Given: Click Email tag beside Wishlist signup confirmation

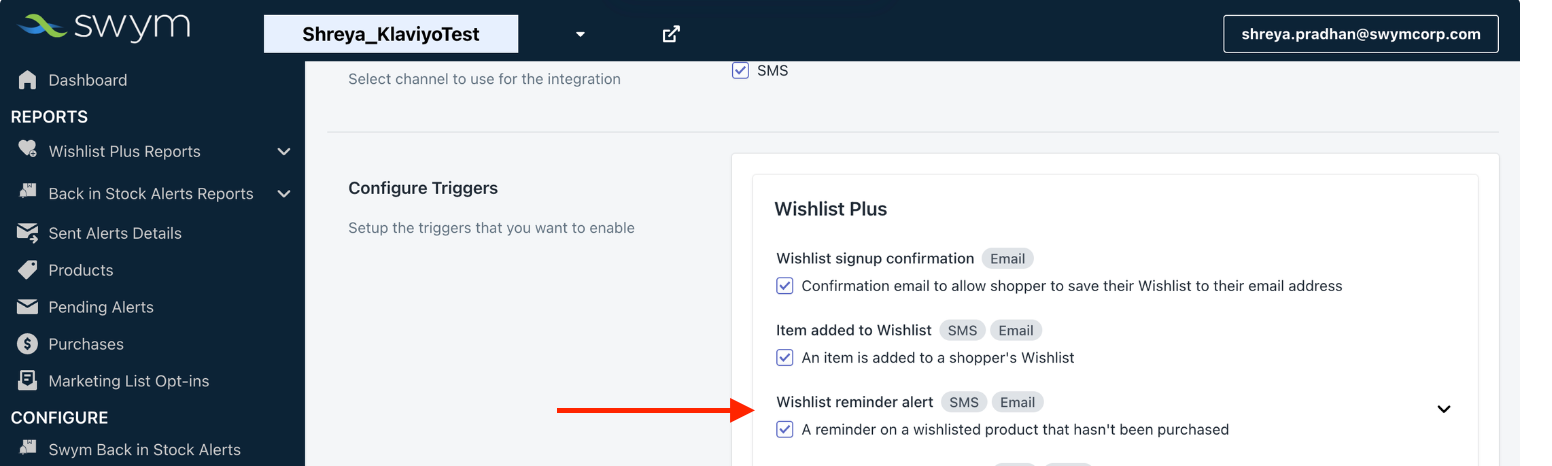Looking at the screenshot, I should [1007, 258].
